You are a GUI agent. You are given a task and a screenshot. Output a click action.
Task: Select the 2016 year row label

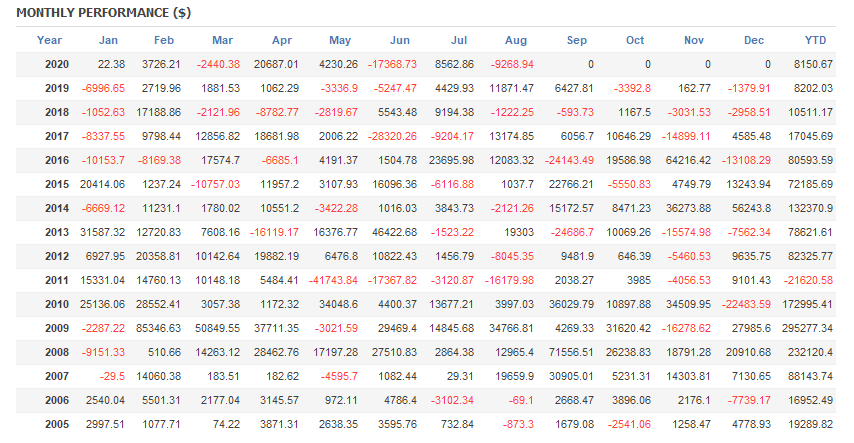(57, 160)
